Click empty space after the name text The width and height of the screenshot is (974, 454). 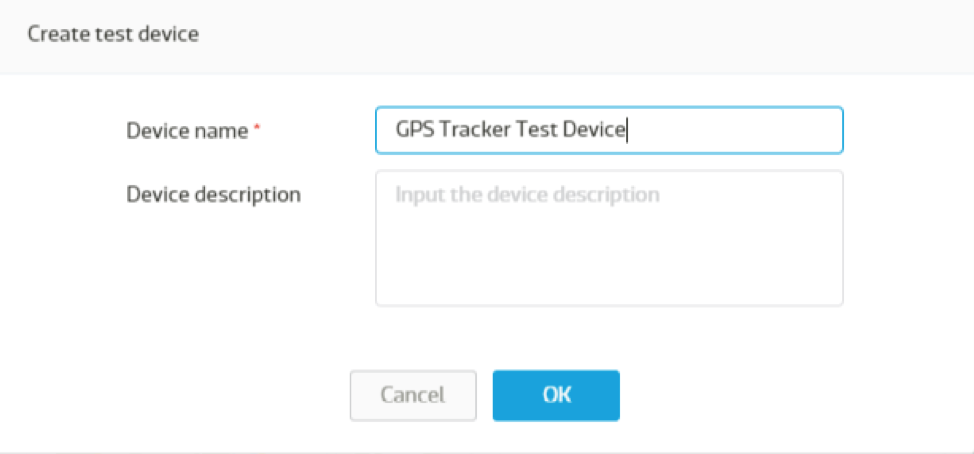(x=733, y=130)
